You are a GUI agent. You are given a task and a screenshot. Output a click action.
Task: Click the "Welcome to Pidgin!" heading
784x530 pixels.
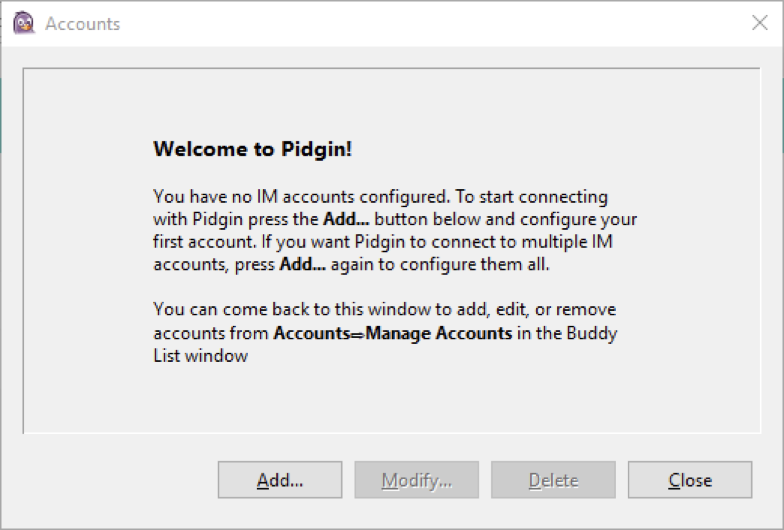pos(252,150)
